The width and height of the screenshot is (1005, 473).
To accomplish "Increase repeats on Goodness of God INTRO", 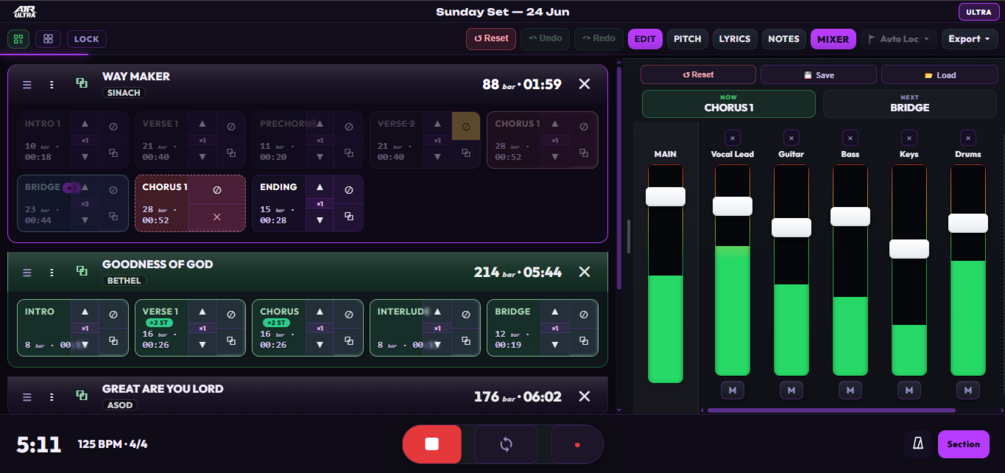I will click(85, 311).
